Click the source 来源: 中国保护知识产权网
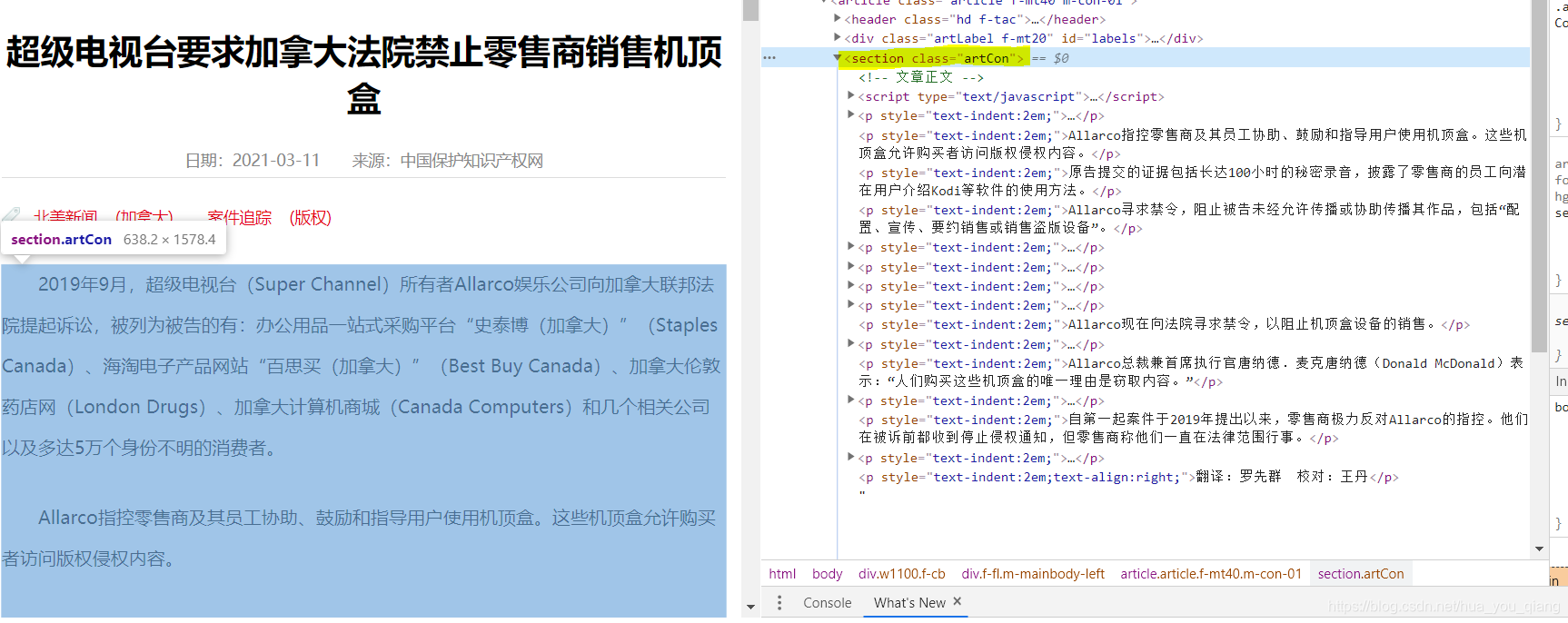1568x623 pixels. (x=448, y=161)
